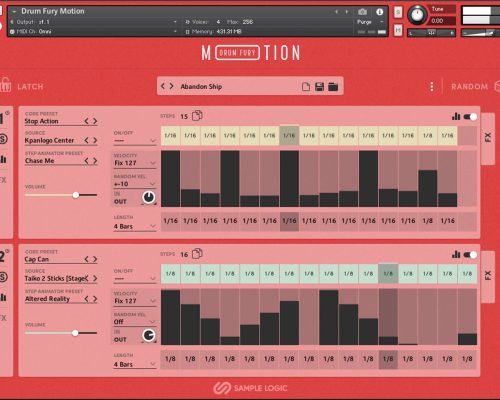Toggle track 2 sequencer power switch

point(470,255)
